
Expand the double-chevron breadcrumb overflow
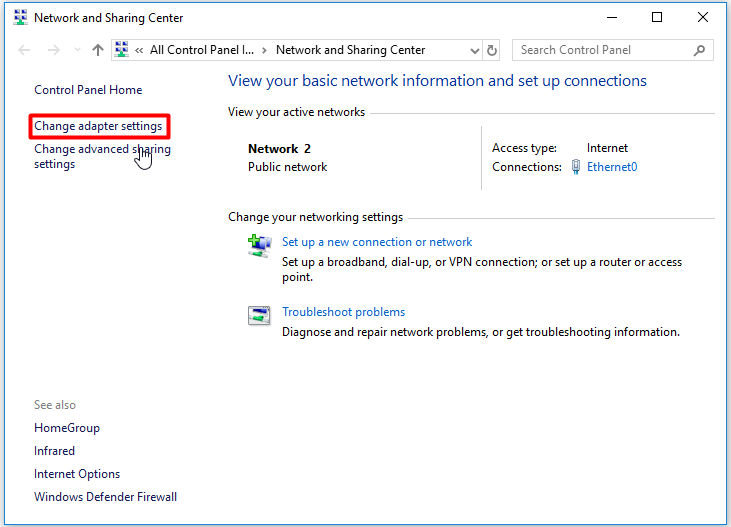139,50
